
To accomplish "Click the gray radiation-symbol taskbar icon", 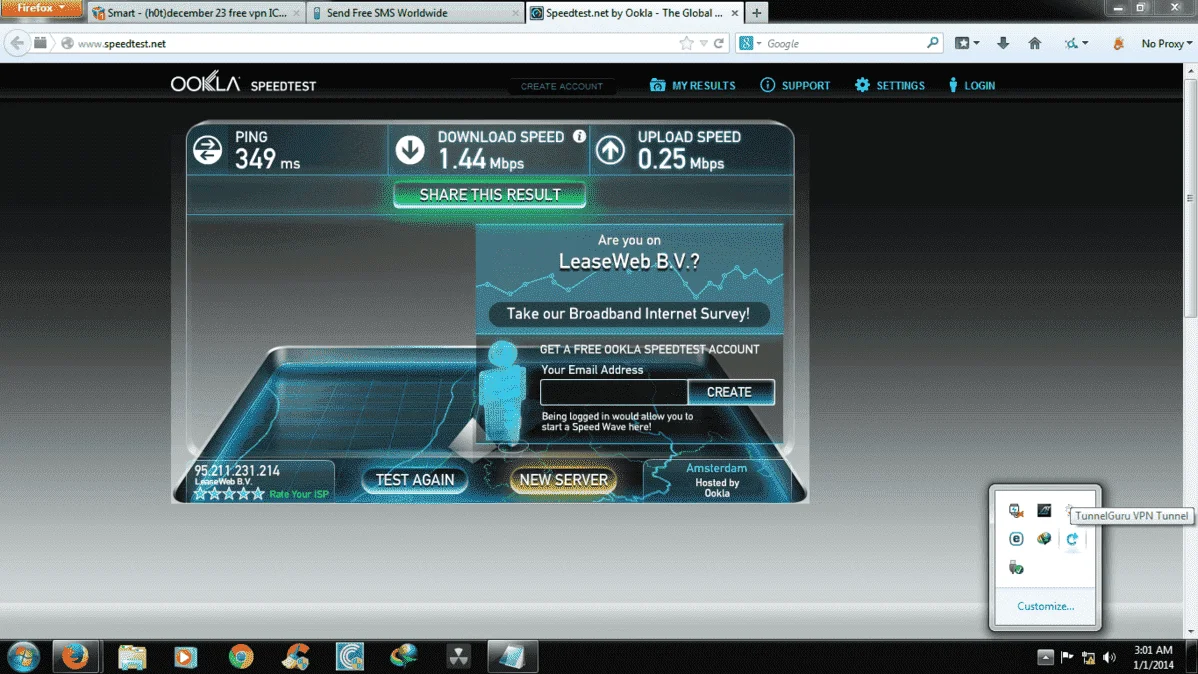I will (458, 656).
